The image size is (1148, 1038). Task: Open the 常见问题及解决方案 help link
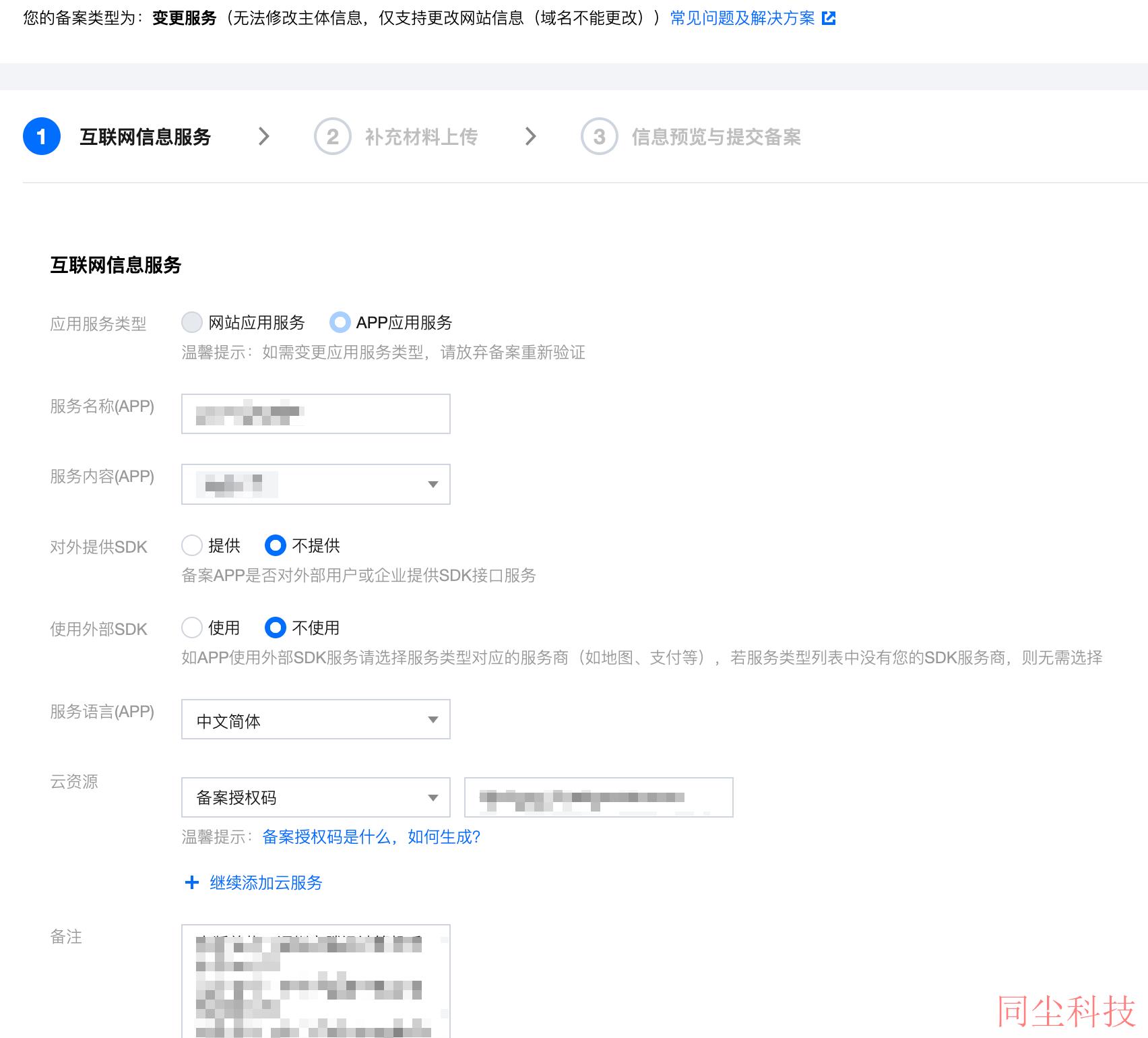(742, 18)
